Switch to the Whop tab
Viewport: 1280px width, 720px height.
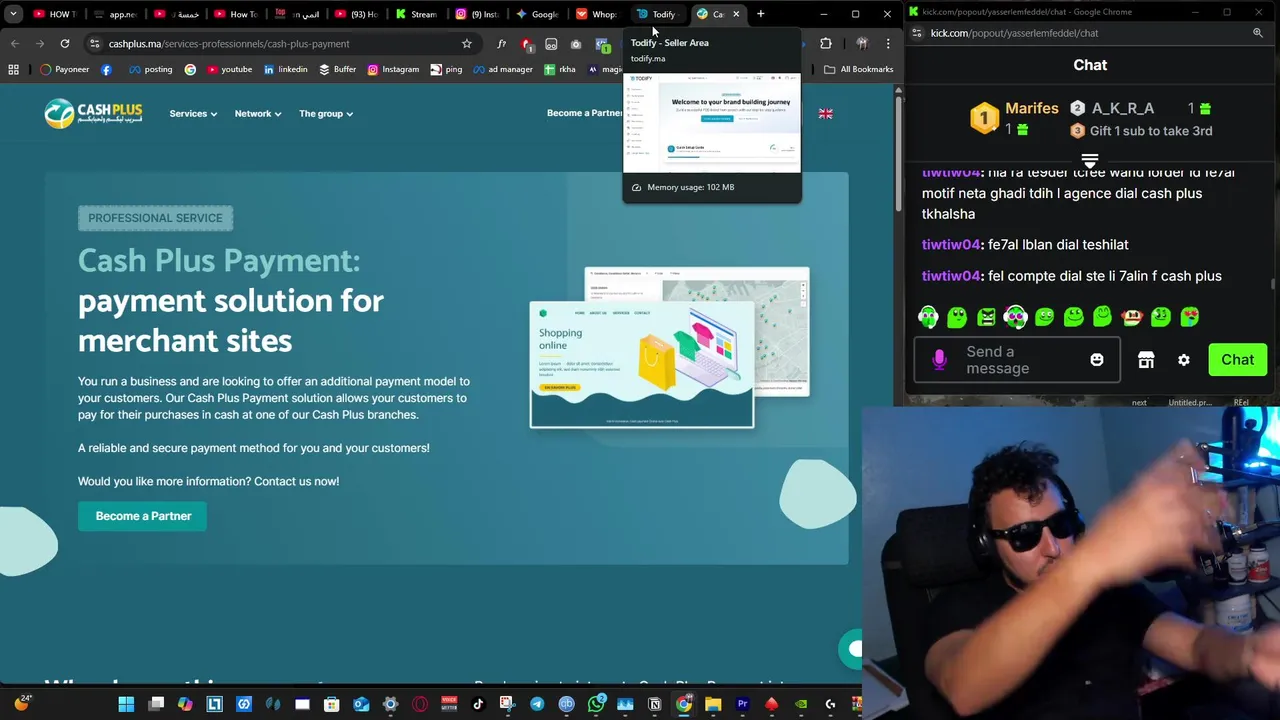[x=597, y=14]
